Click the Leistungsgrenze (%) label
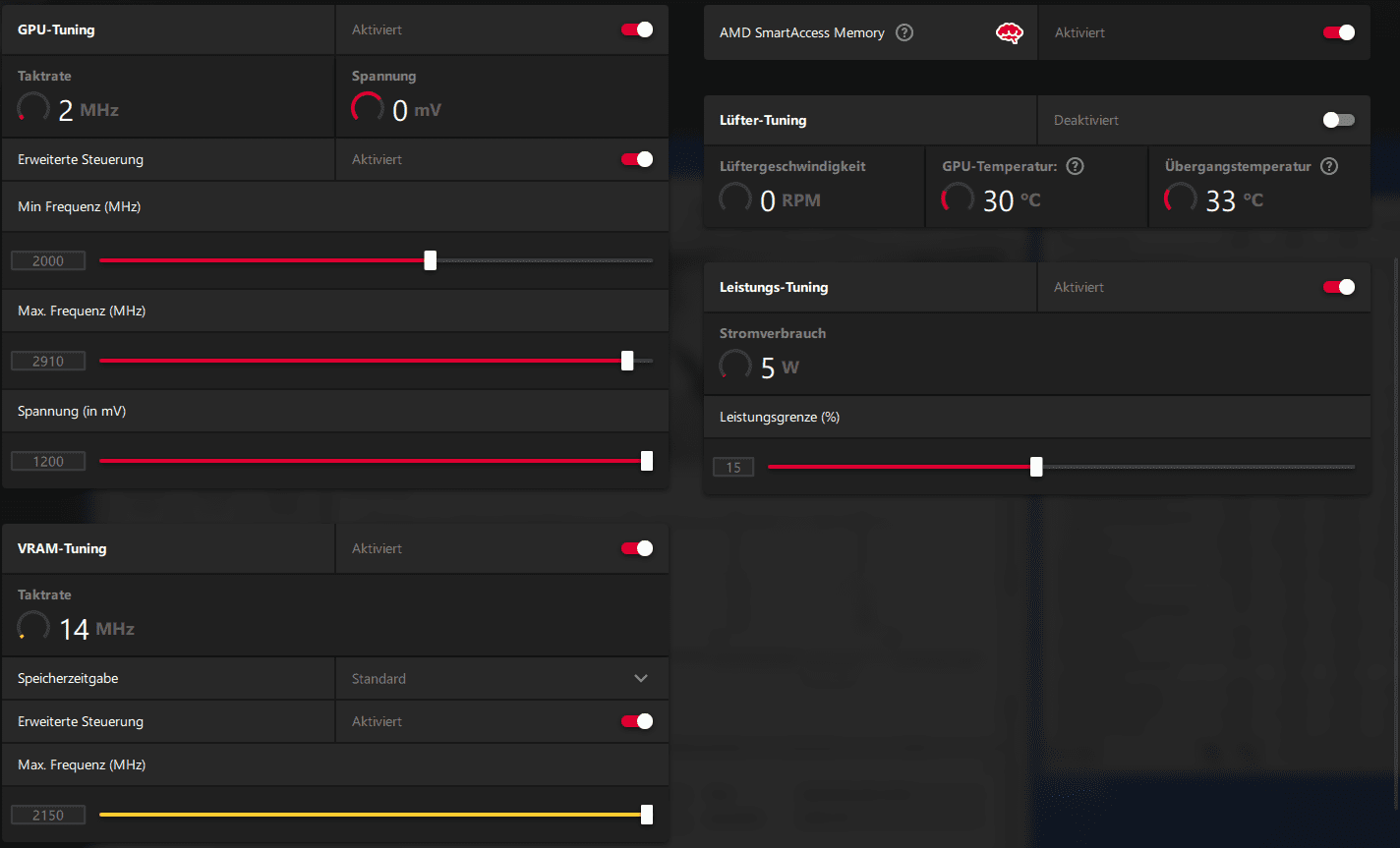Viewport: 1400px width, 848px height. (x=780, y=417)
